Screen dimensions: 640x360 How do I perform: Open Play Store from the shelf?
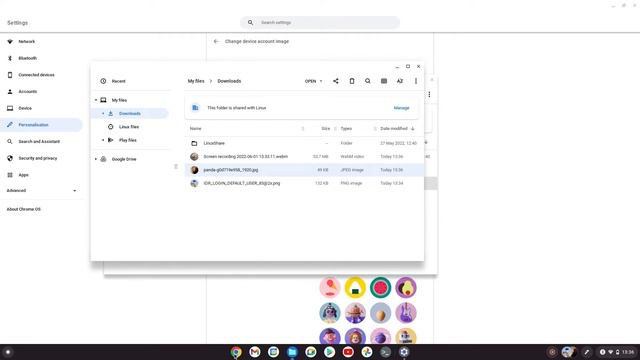(329, 352)
